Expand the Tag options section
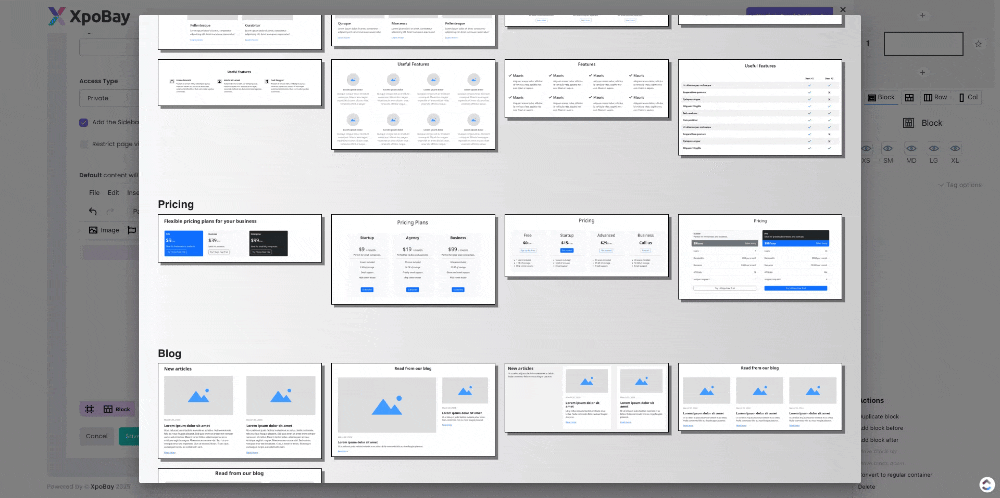The width and height of the screenshot is (1000, 498). (x=962, y=185)
